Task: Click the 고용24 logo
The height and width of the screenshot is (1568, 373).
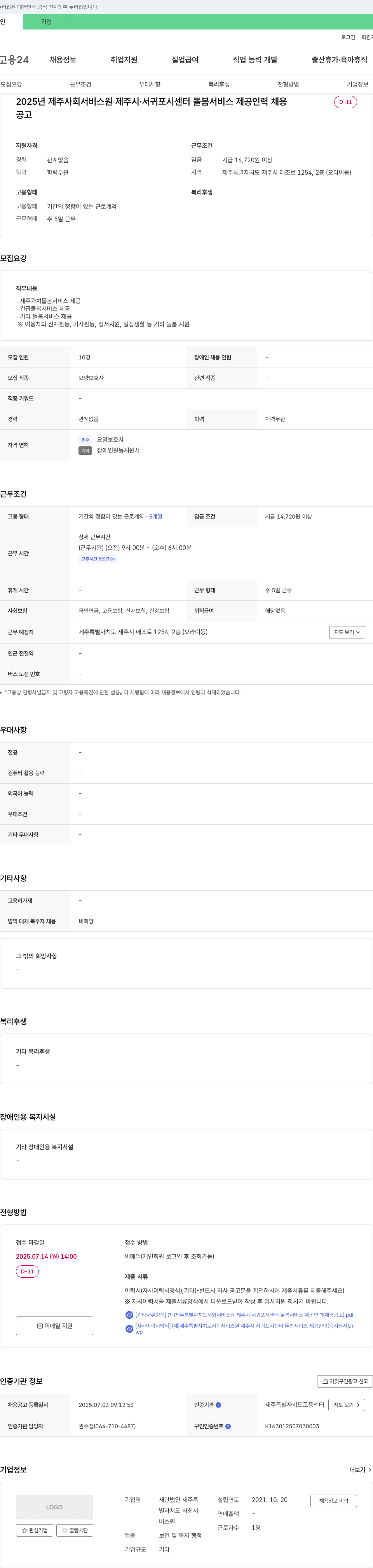Action: point(14,60)
